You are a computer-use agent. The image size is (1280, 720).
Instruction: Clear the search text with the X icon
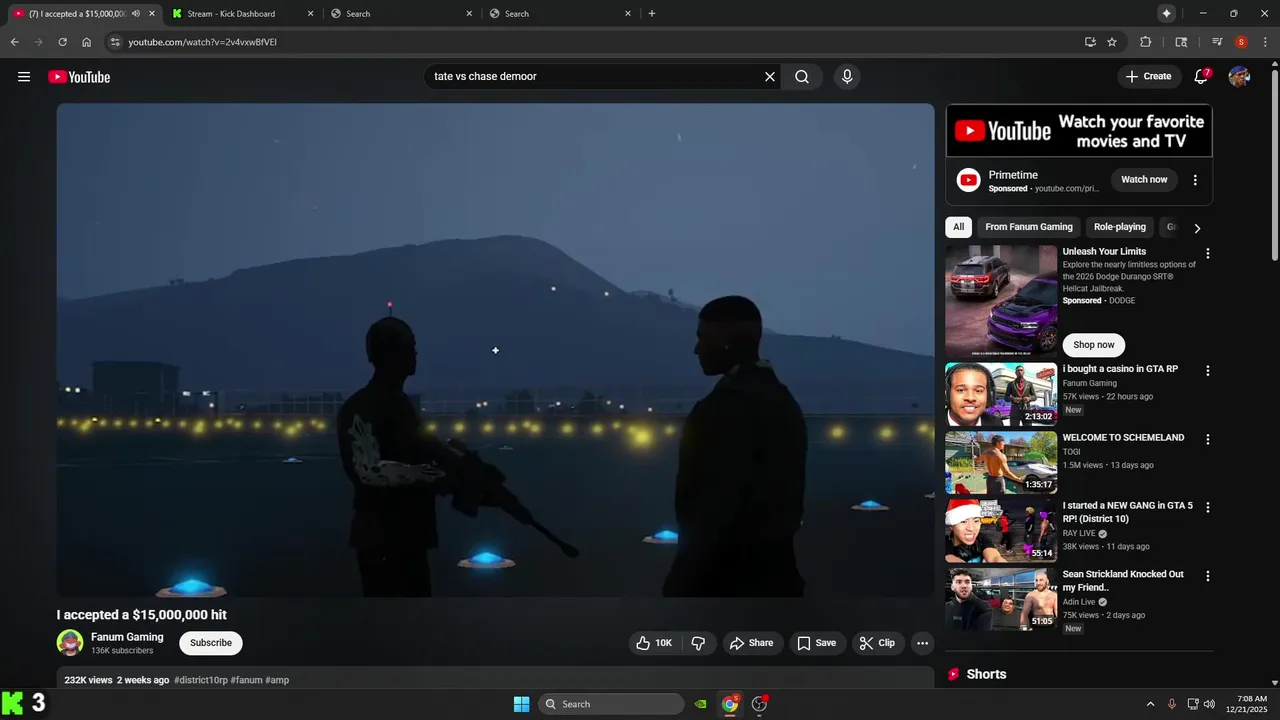770,77
